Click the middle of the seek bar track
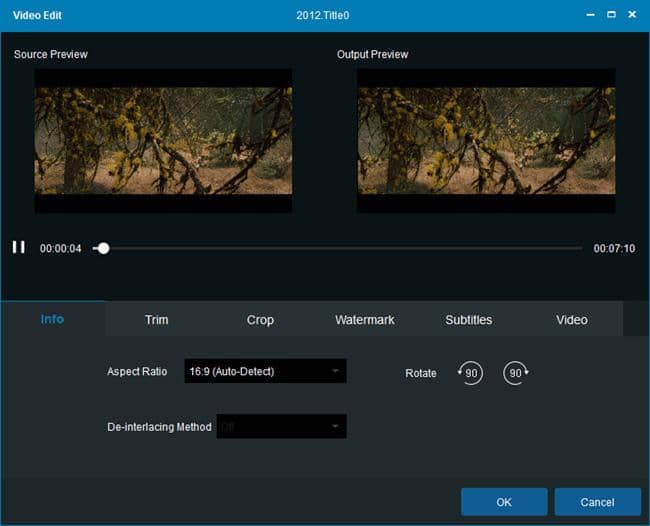 (338, 248)
